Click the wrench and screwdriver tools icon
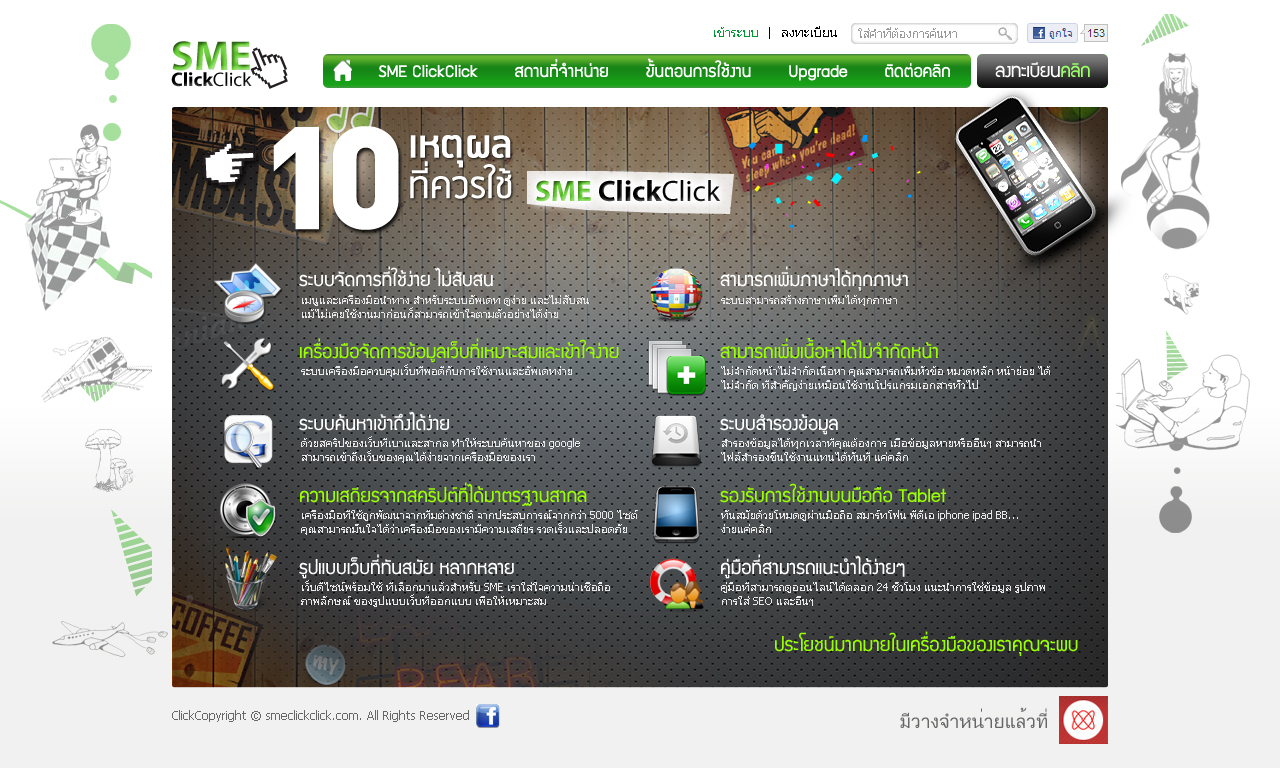1280x768 pixels. click(x=247, y=364)
